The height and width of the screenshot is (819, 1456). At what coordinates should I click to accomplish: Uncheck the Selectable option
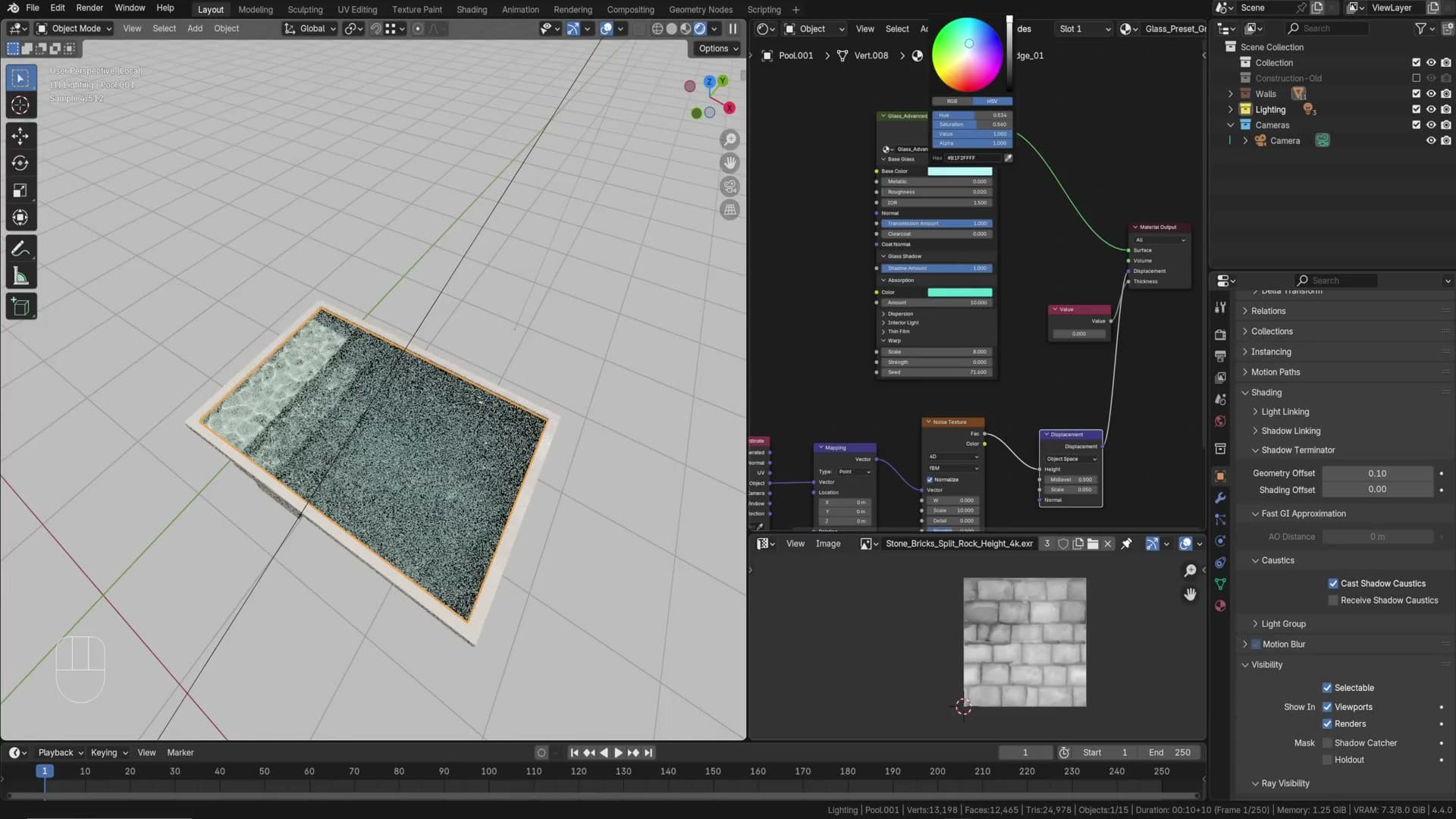click(1327, 688)
